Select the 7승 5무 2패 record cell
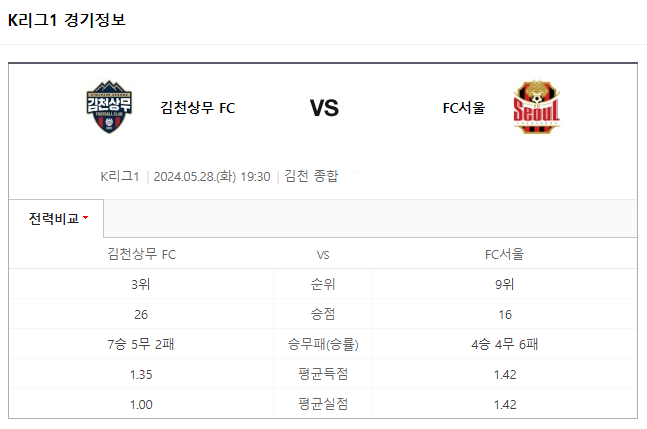 point(141,344)
